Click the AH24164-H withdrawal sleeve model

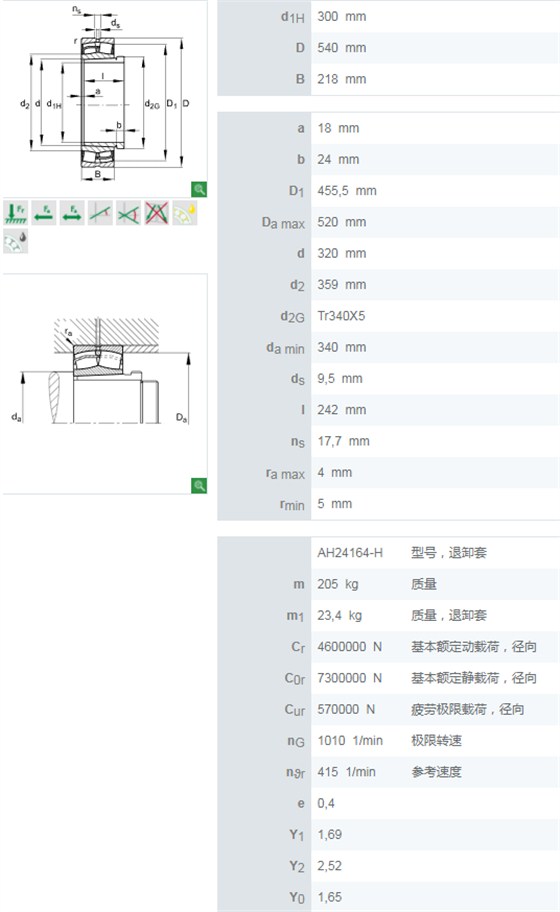(350, 553)
